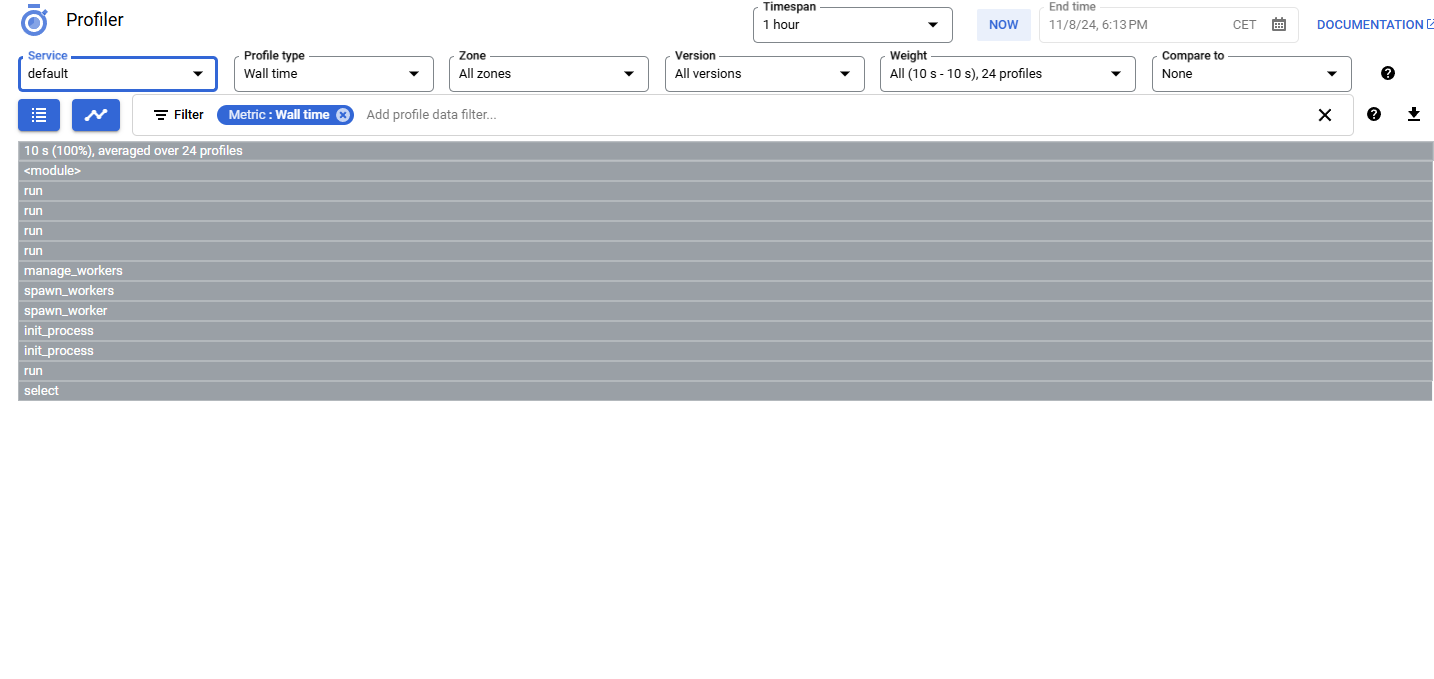The width and height of the screenshot is (1434, 679).
Task: Select the <module> flame frame
Action: tap(725, 171)
